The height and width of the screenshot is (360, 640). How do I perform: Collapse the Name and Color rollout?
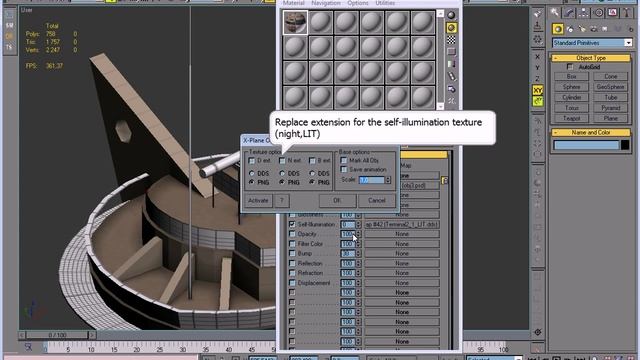(x=590, y=133)
